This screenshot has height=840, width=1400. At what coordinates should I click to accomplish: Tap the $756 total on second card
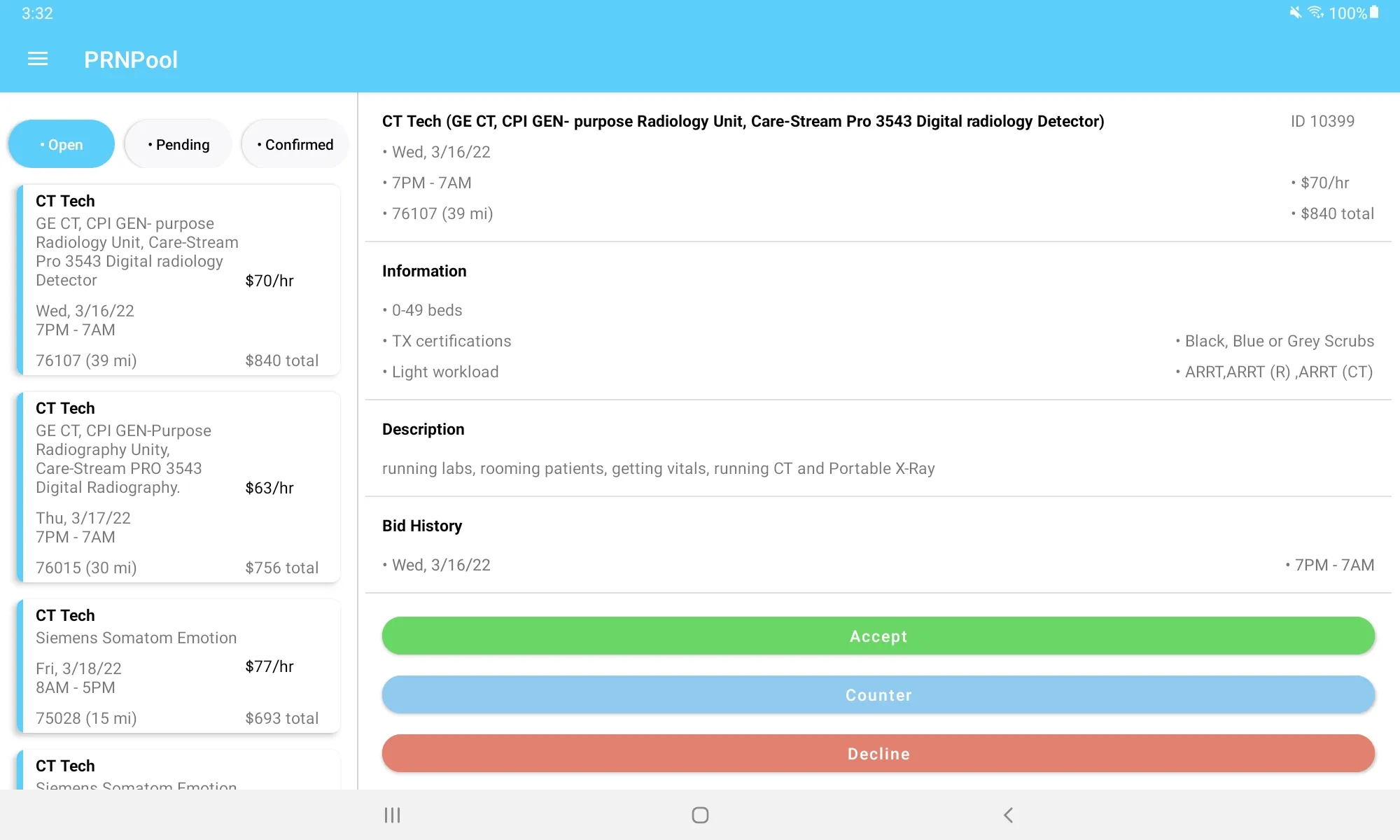[x=282, y=568]
